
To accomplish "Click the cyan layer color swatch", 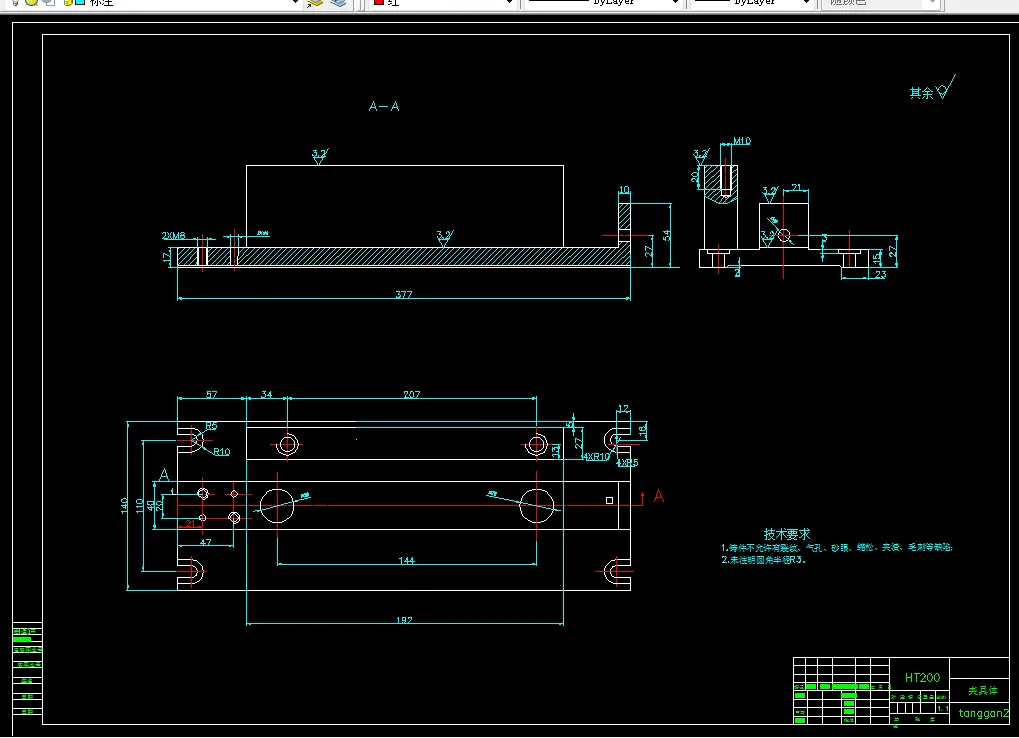I will coord(80,3).
